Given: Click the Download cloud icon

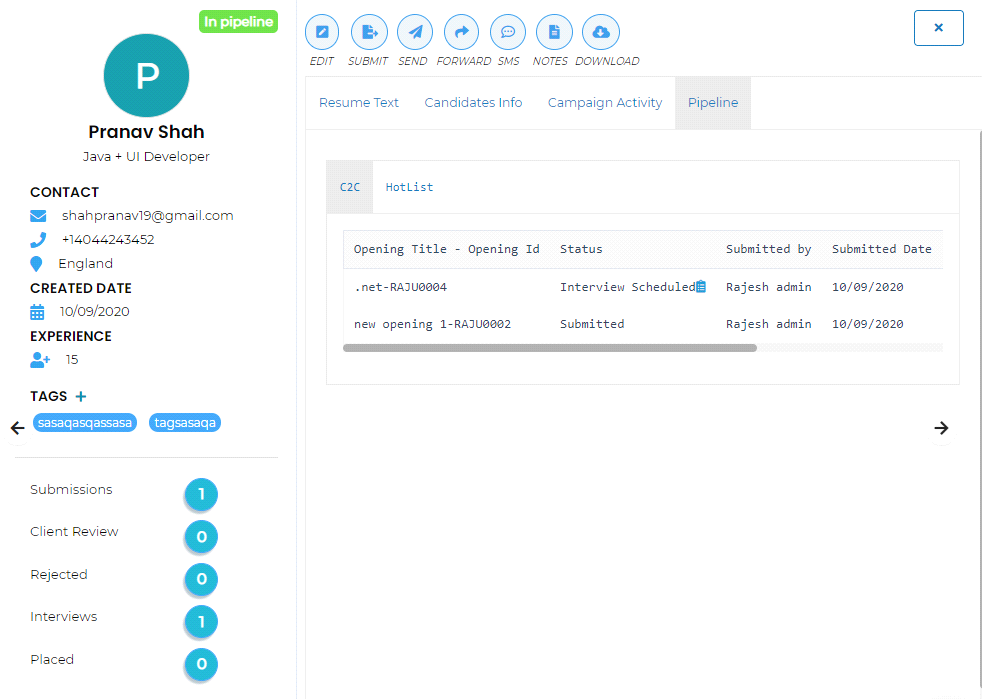Looking at the screenshot, I should pos(601,32).
